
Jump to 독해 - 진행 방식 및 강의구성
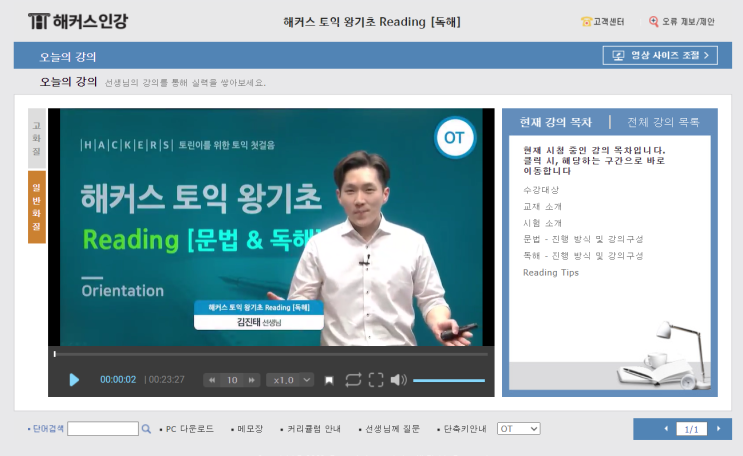(x=583, y=256)
